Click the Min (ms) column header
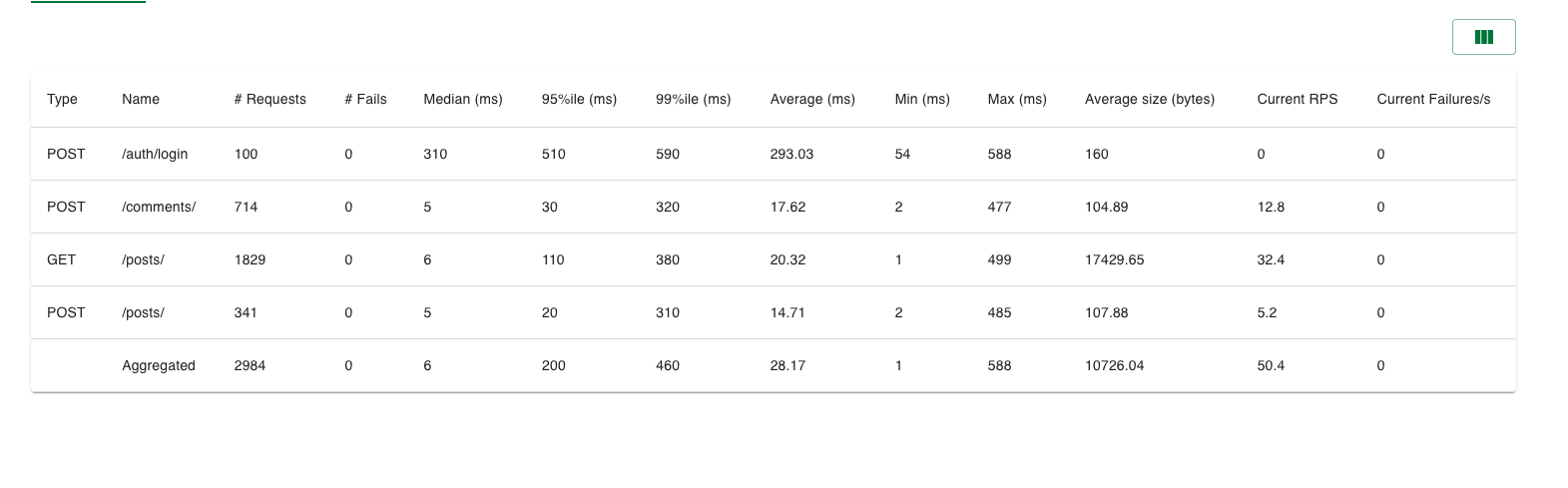 click(922, 100)
